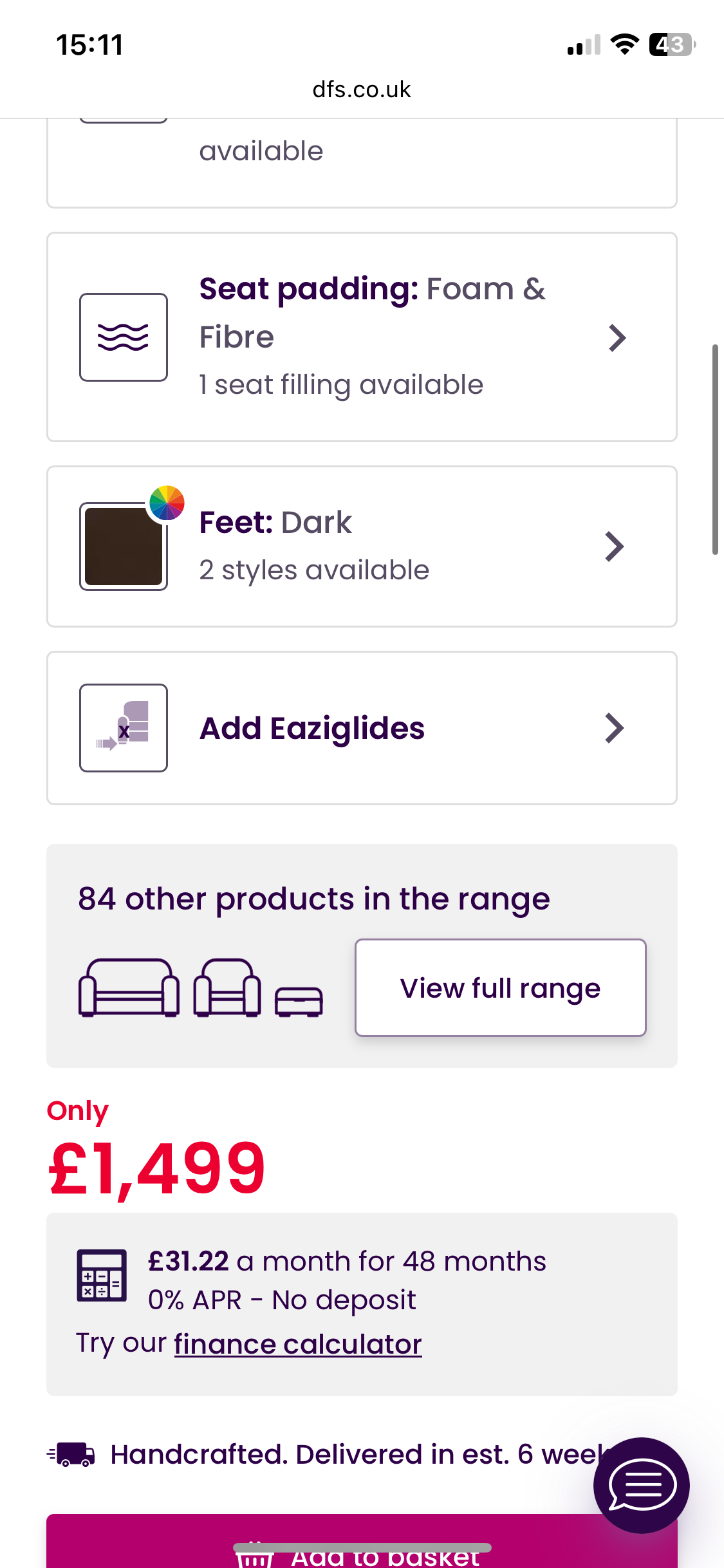Open the finance calculator link
Screen dimensions: 724x1568
298,1344
